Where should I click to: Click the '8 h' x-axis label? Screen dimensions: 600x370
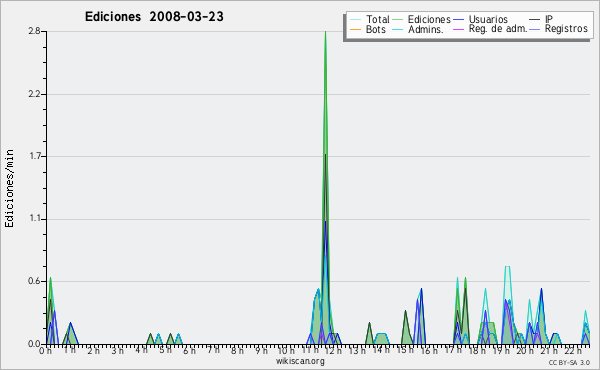(x=237, y=351)
